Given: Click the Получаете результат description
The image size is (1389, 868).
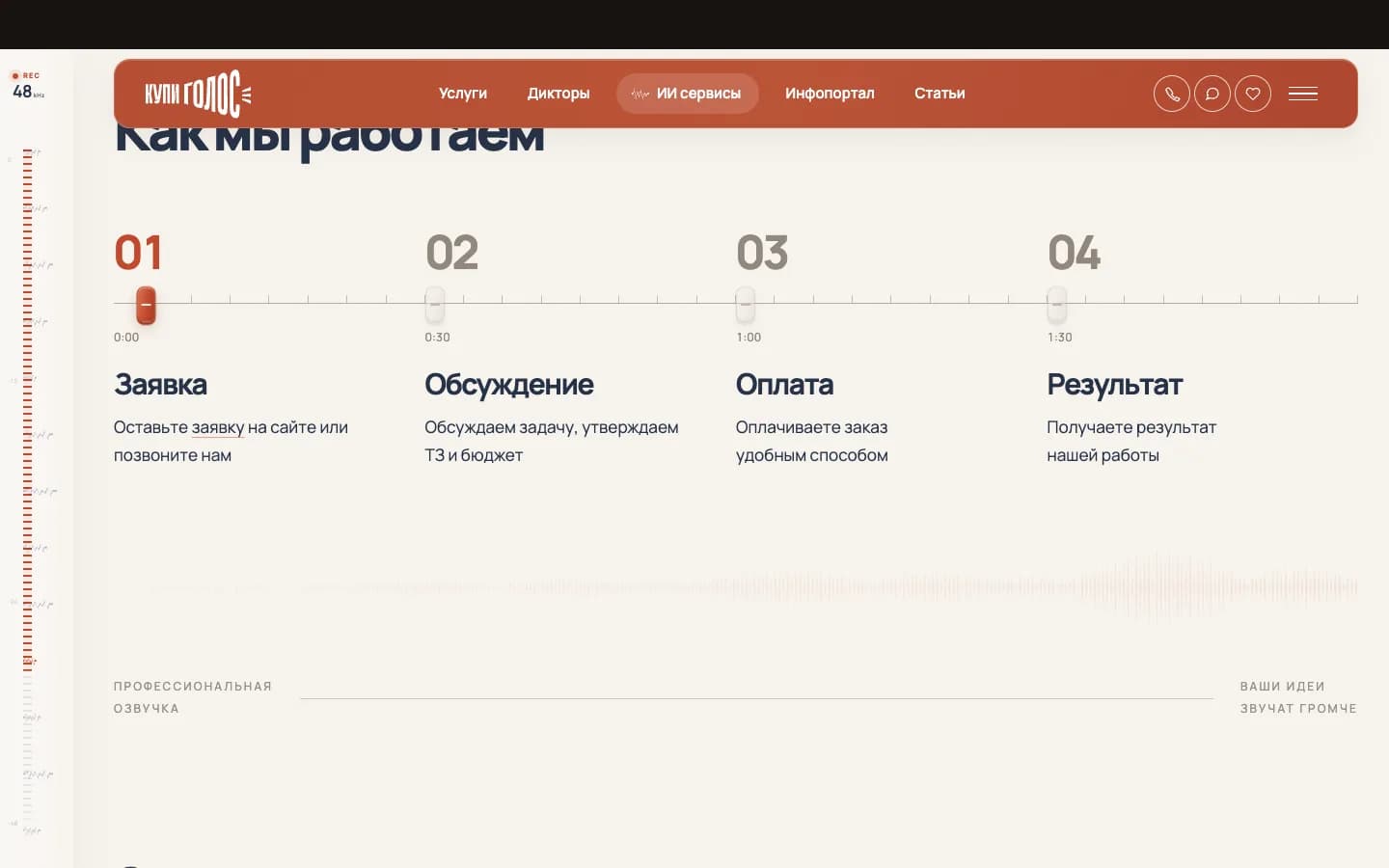Looking at the screenshot, I should pos(1131,441).
